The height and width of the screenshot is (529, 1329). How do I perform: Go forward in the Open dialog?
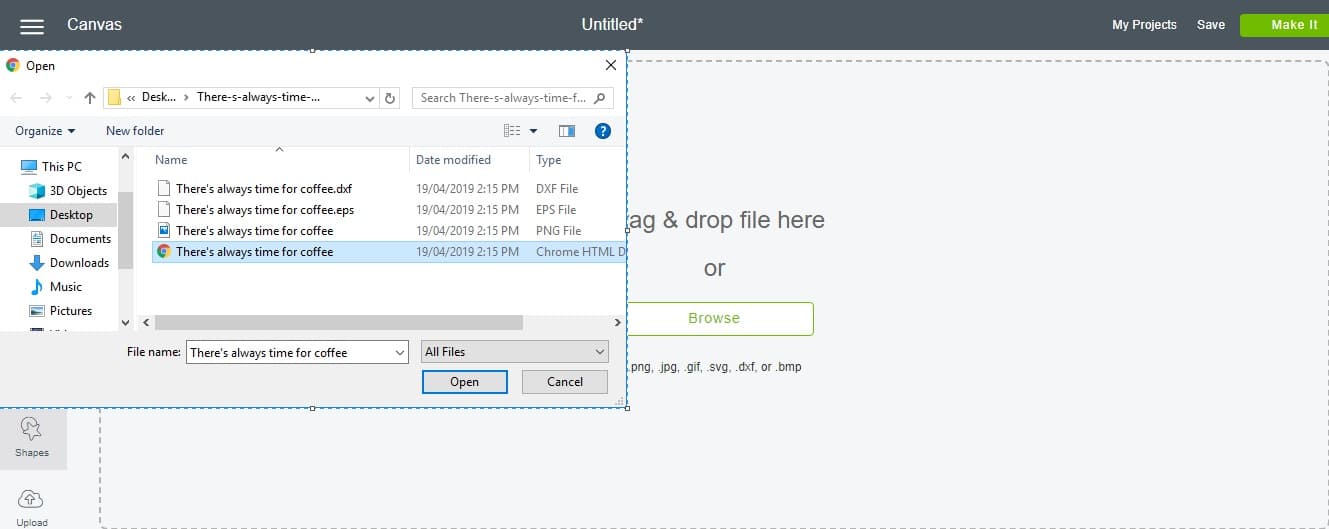45,98
